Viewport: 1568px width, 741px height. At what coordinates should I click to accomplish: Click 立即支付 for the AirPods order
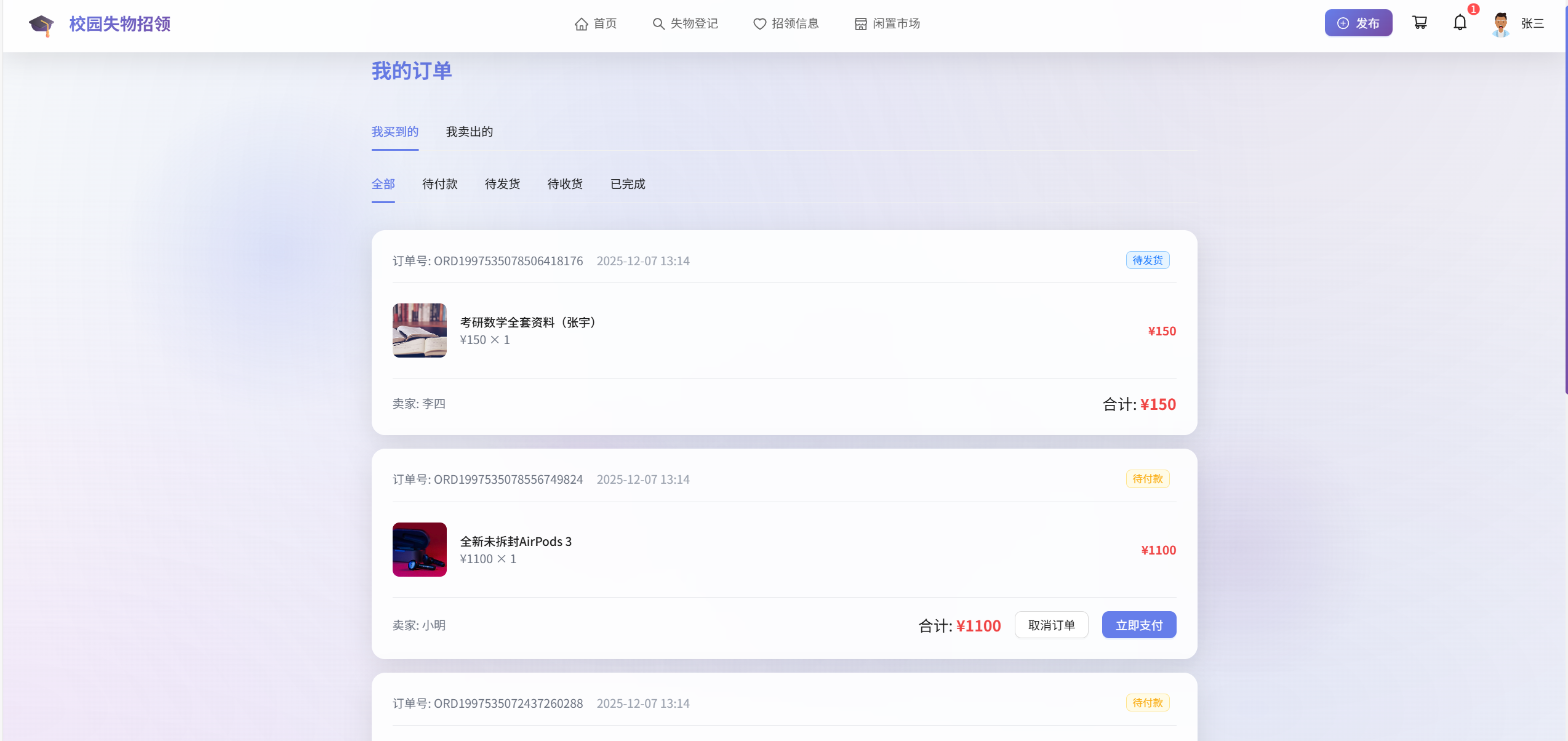[x=1138, y=625]
